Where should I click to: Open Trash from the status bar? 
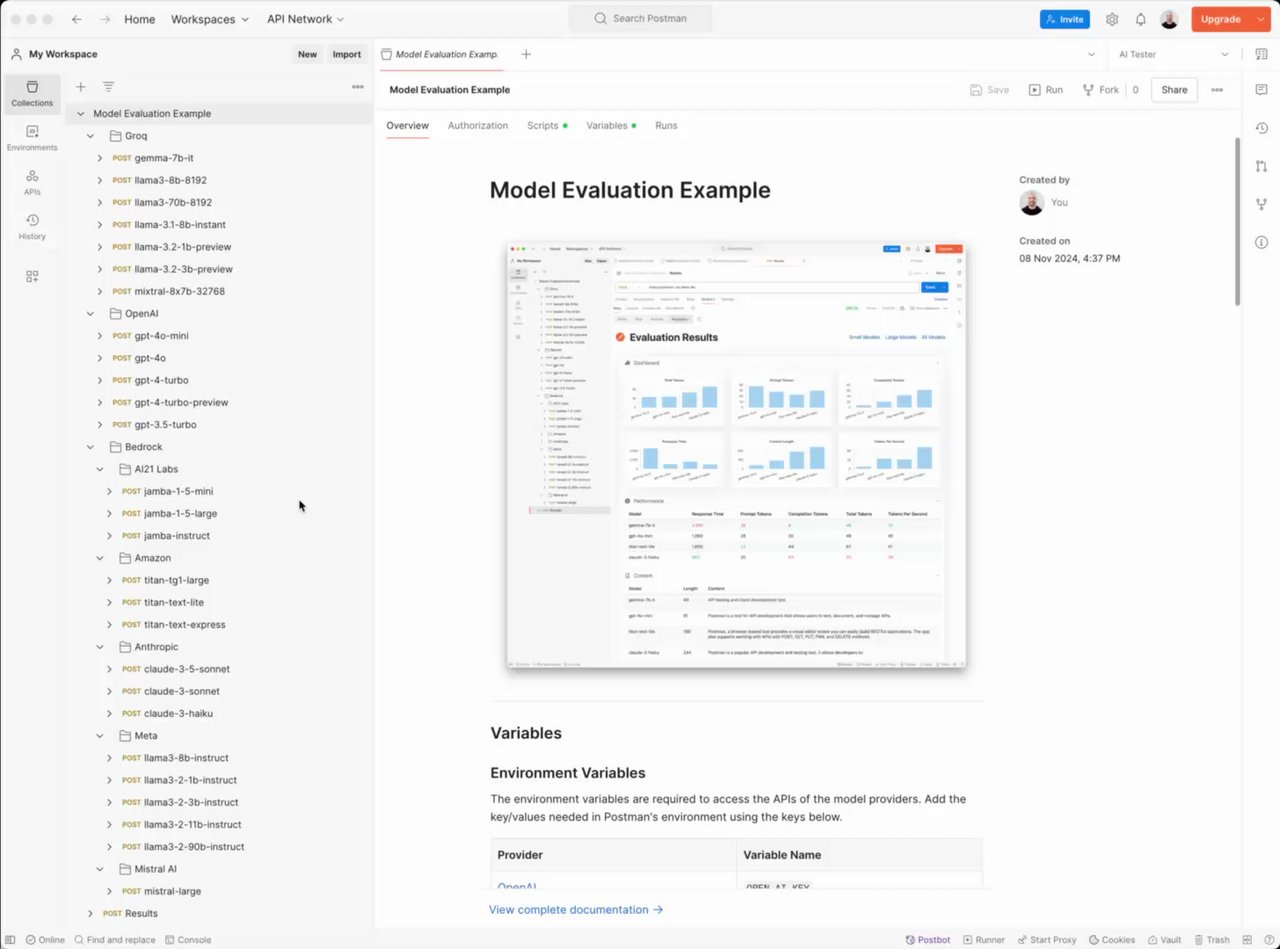point(1210,940)
